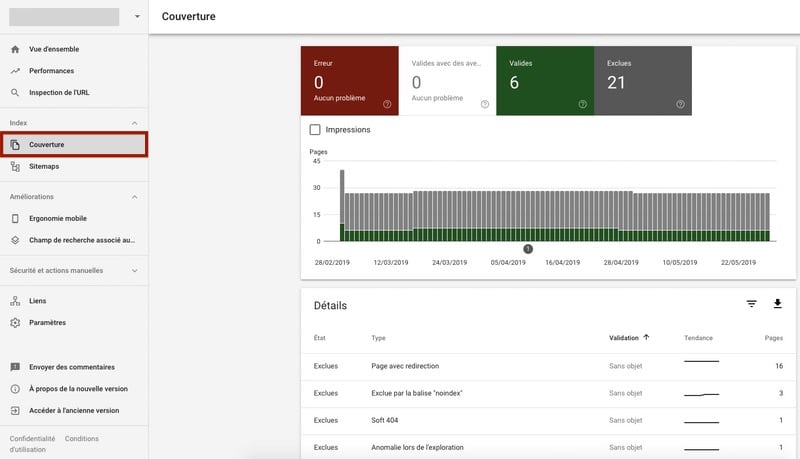Toggle the green Valides status card
The image size is (800, 459).
click(544, 81)
